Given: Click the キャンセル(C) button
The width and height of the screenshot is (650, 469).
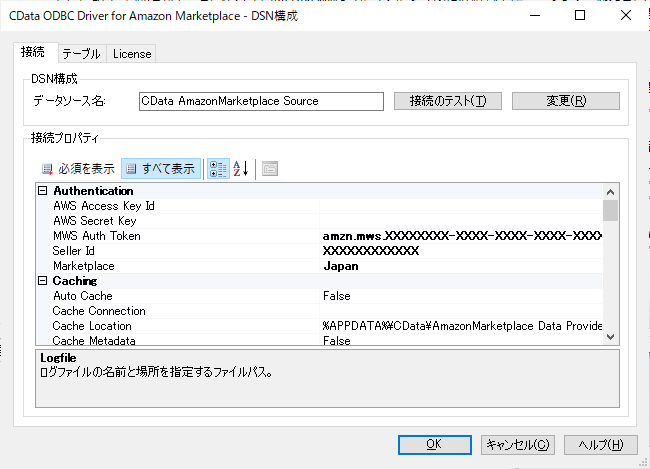Looking at the screenshot, I should (517, 445).
